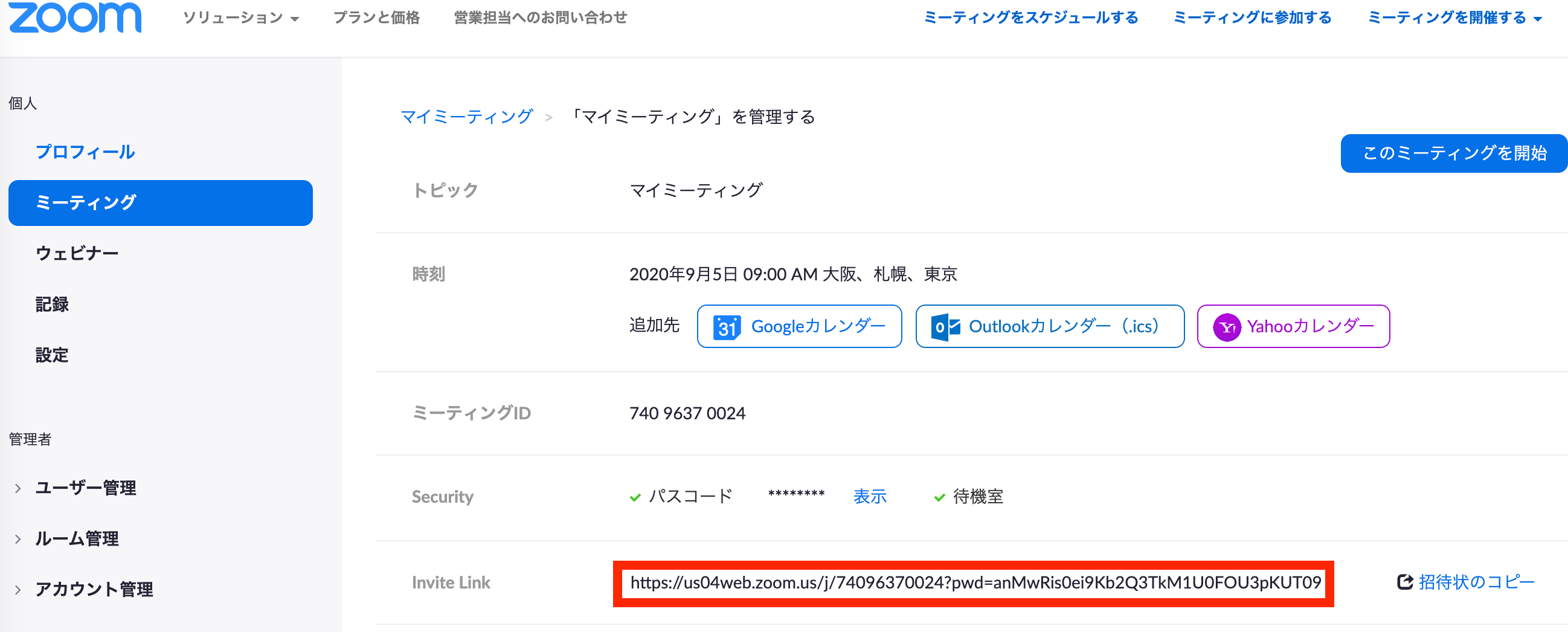This screenshot has width=1568, height=632.
Task: Open the ミーティングを開催する dropdown
Action: (1455, 18)
